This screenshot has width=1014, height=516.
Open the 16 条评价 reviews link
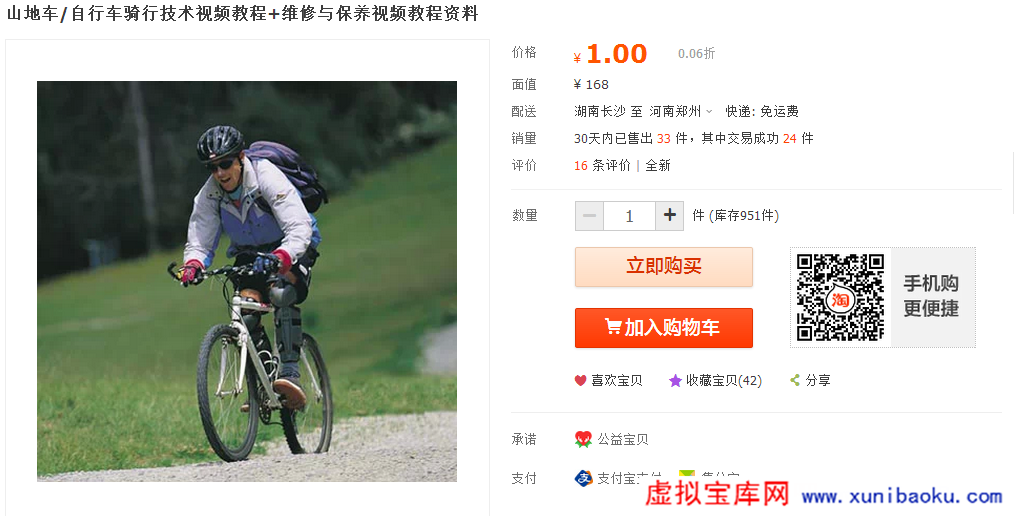602,166
